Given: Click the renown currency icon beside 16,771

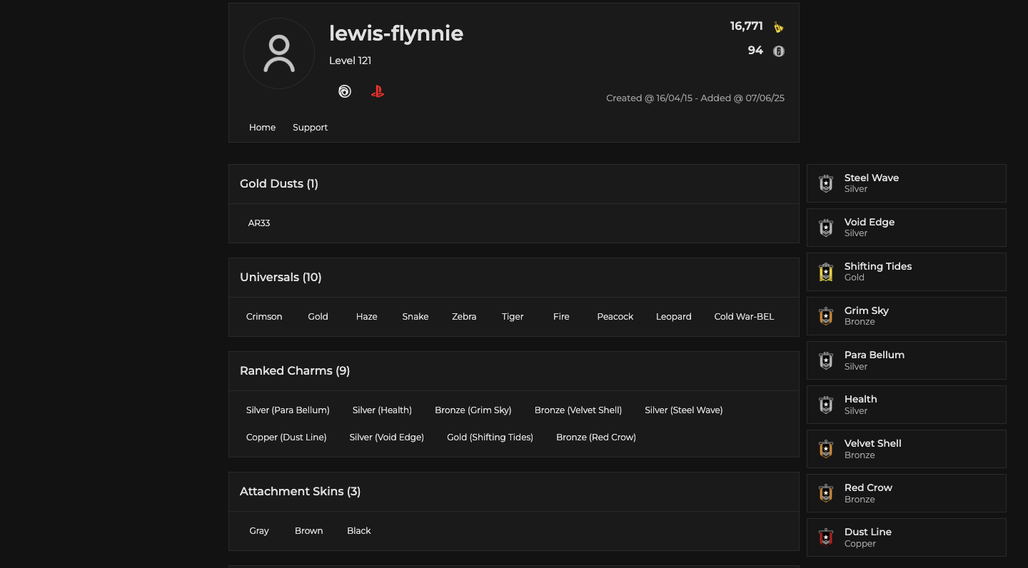Looking at the screenshot, I should (x=778, y=27).
